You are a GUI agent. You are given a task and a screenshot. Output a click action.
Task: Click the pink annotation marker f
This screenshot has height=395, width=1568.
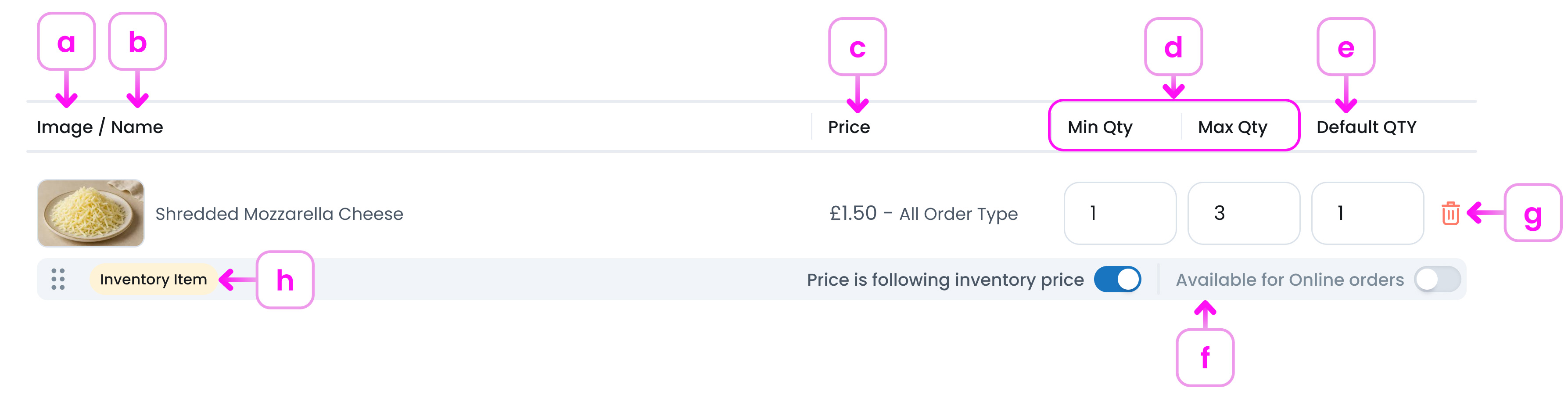[1205, 357]
